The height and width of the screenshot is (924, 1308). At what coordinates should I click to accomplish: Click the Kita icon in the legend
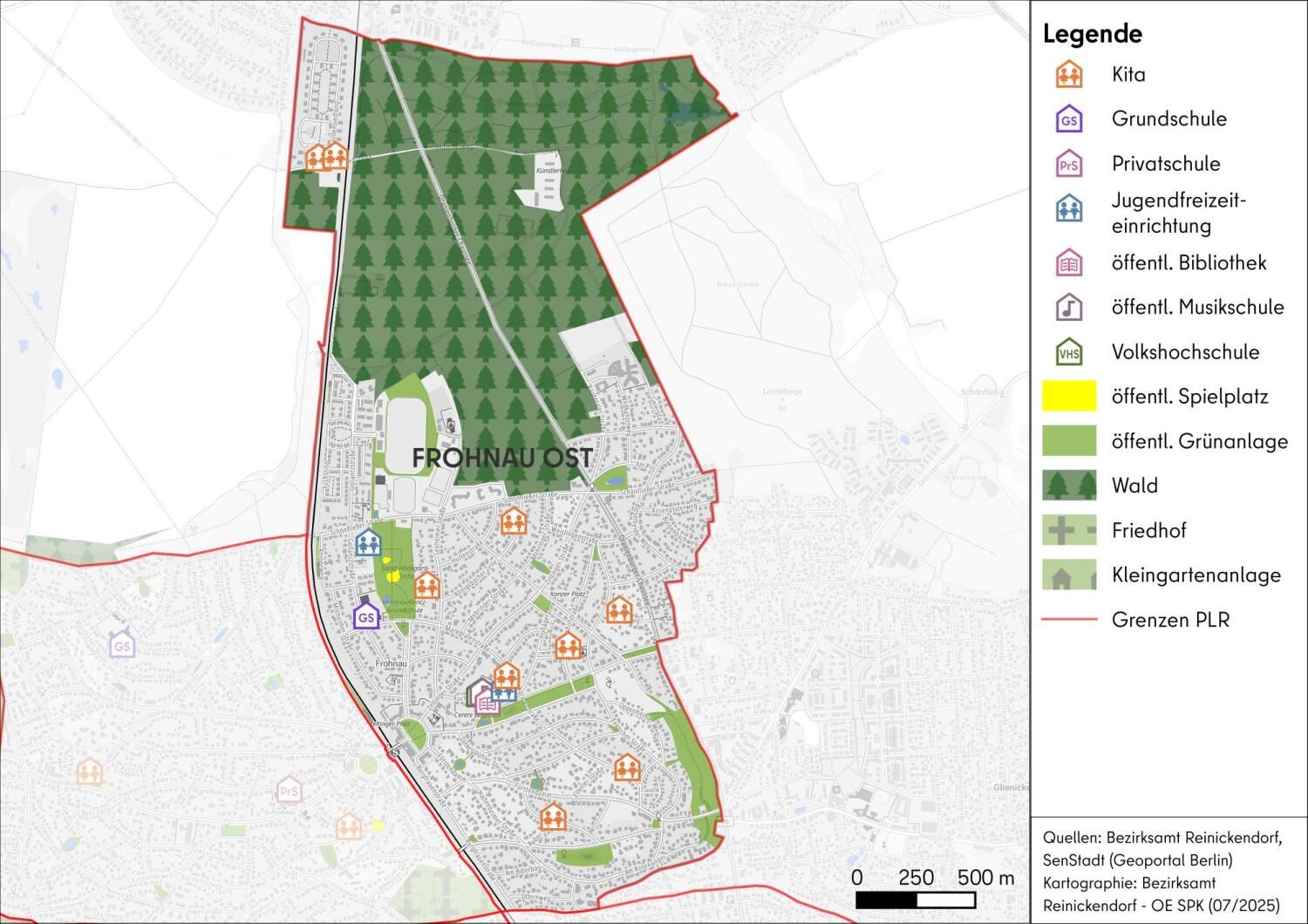coord(1068,75)
